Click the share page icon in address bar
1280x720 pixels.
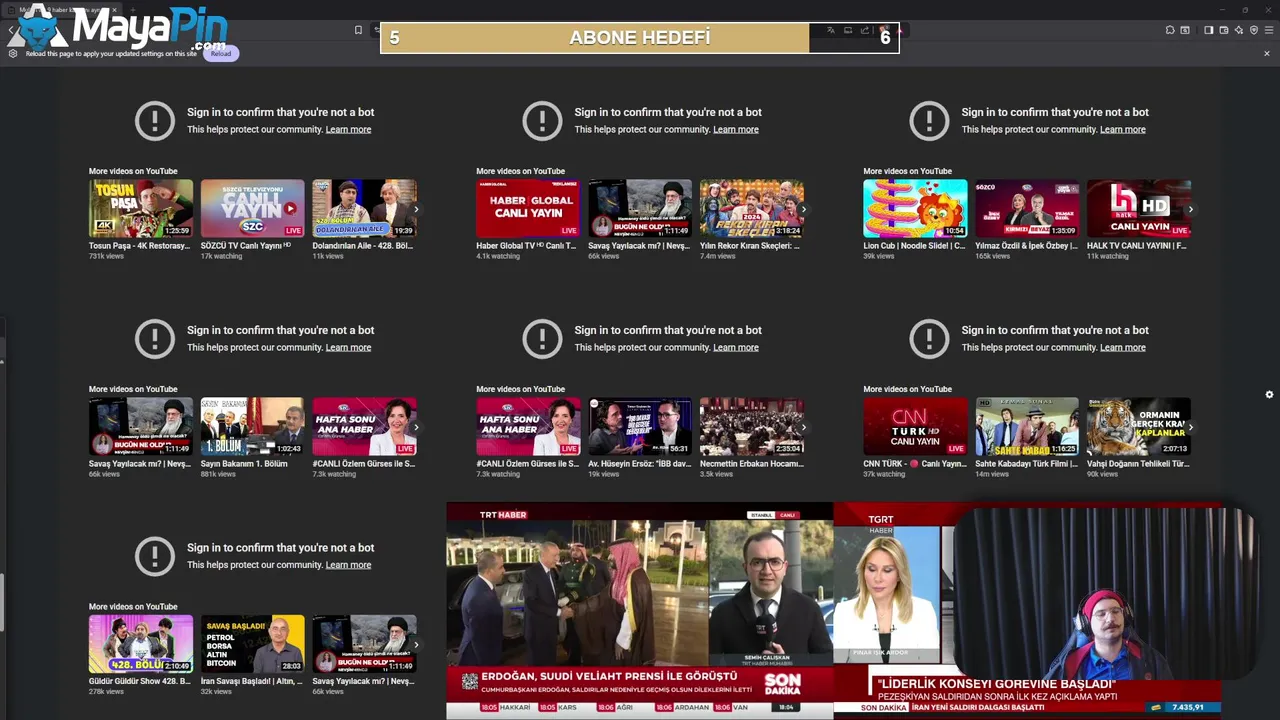865,30
